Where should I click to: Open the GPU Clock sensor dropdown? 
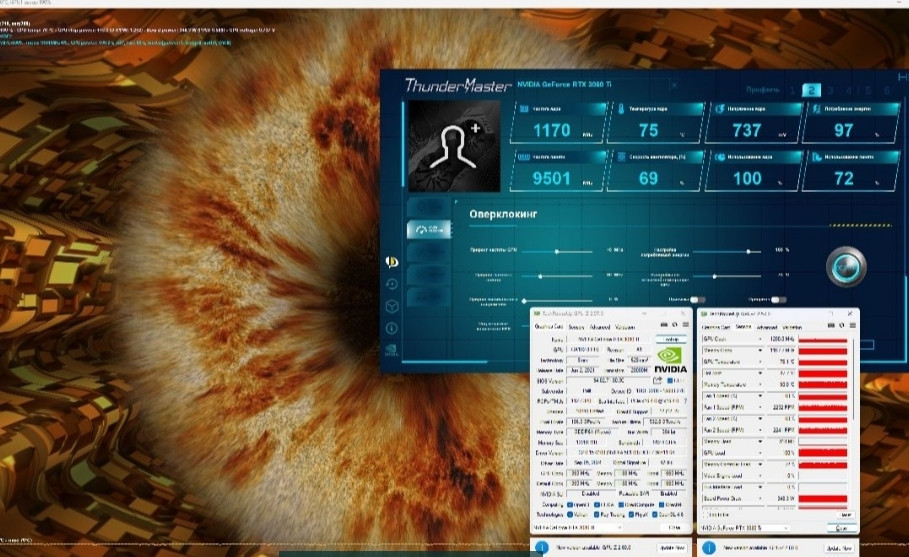[x=760, y=338]
